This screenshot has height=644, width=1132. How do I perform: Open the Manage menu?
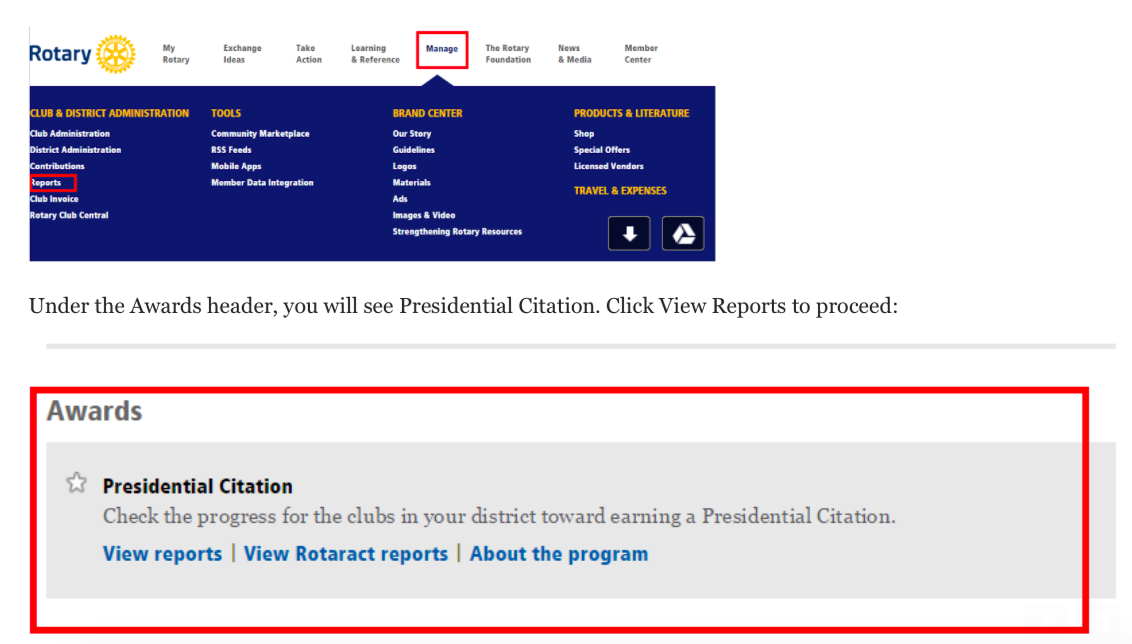tap(442, 49)
